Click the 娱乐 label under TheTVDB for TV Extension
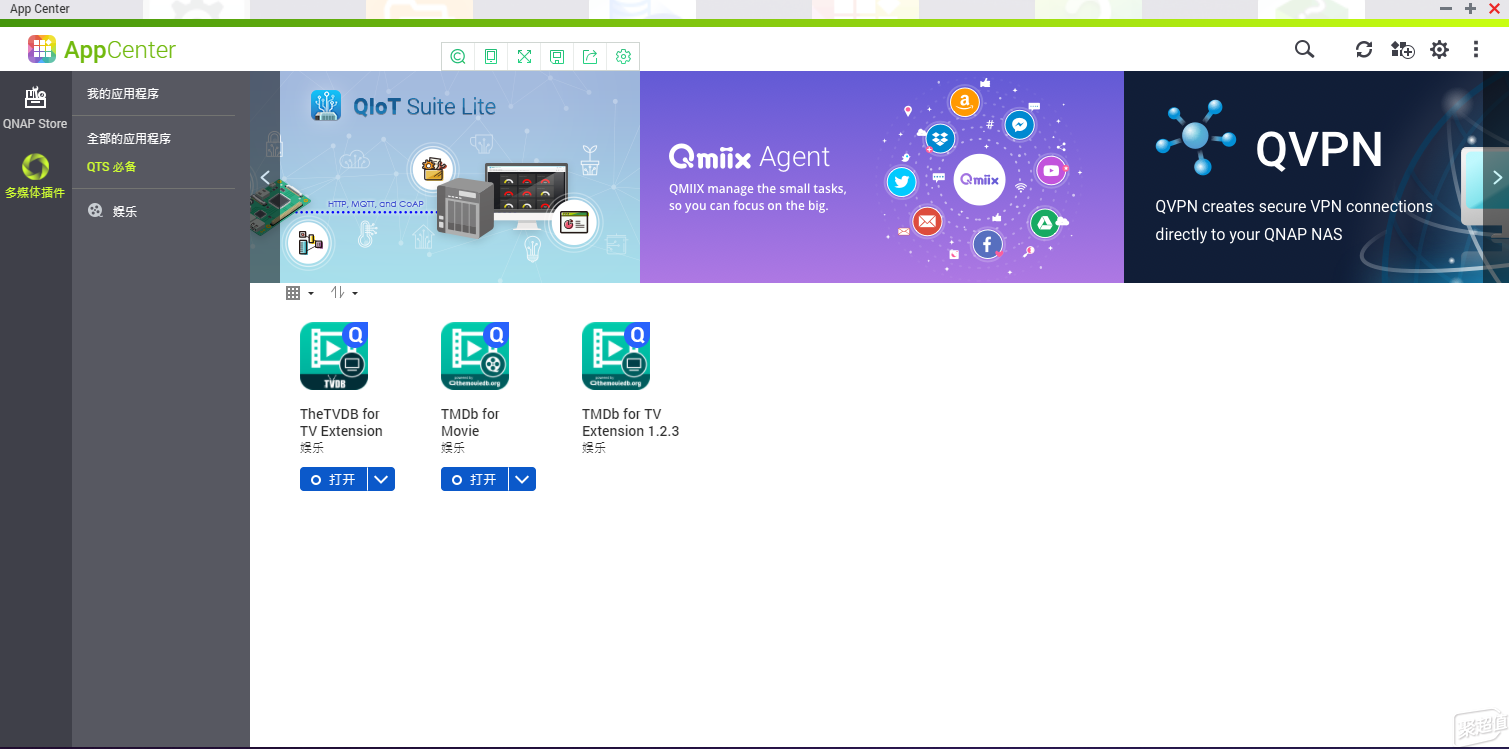This screenshot has height=749, width=1509. point(312,448)
